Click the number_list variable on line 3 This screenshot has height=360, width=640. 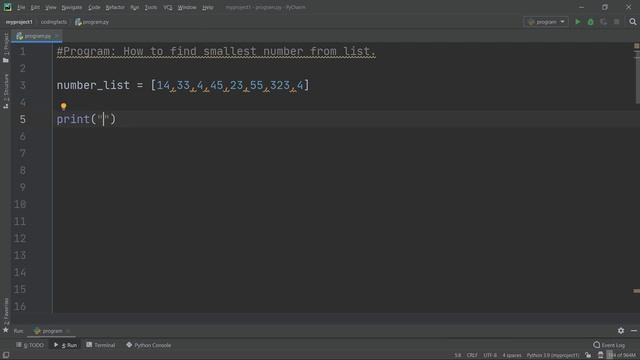coord(93,85)
